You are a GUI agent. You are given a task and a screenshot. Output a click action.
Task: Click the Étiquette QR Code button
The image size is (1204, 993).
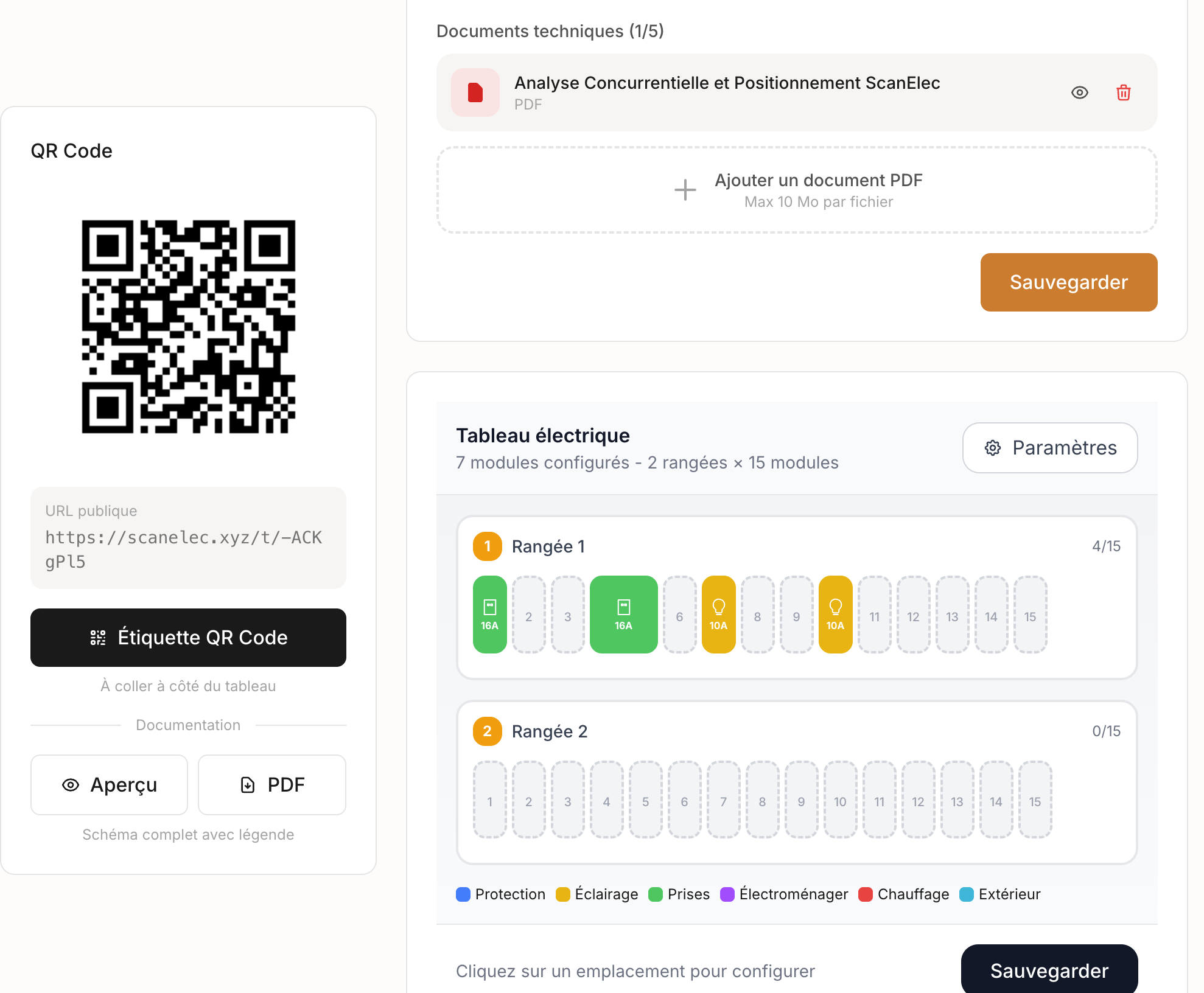pos(188,638)
